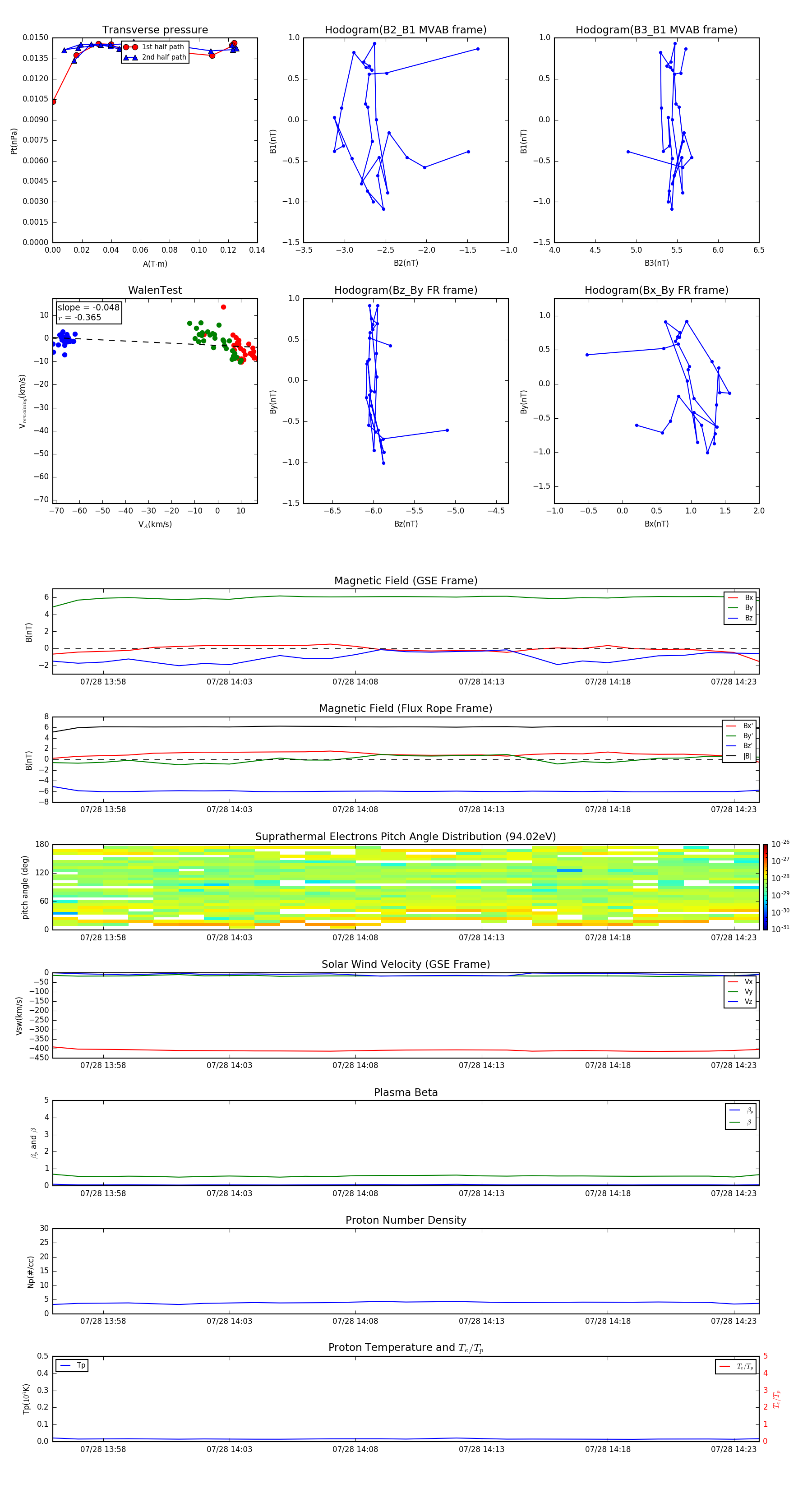Click the "Hodogram(Bz_By FR frame)" title
812x1489 pixels.
406,290
